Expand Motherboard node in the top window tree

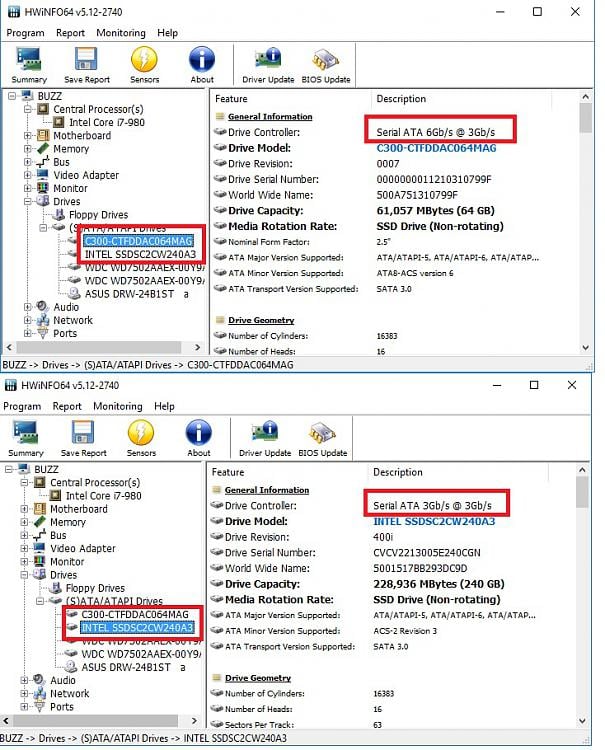click(x=28, y=136)
